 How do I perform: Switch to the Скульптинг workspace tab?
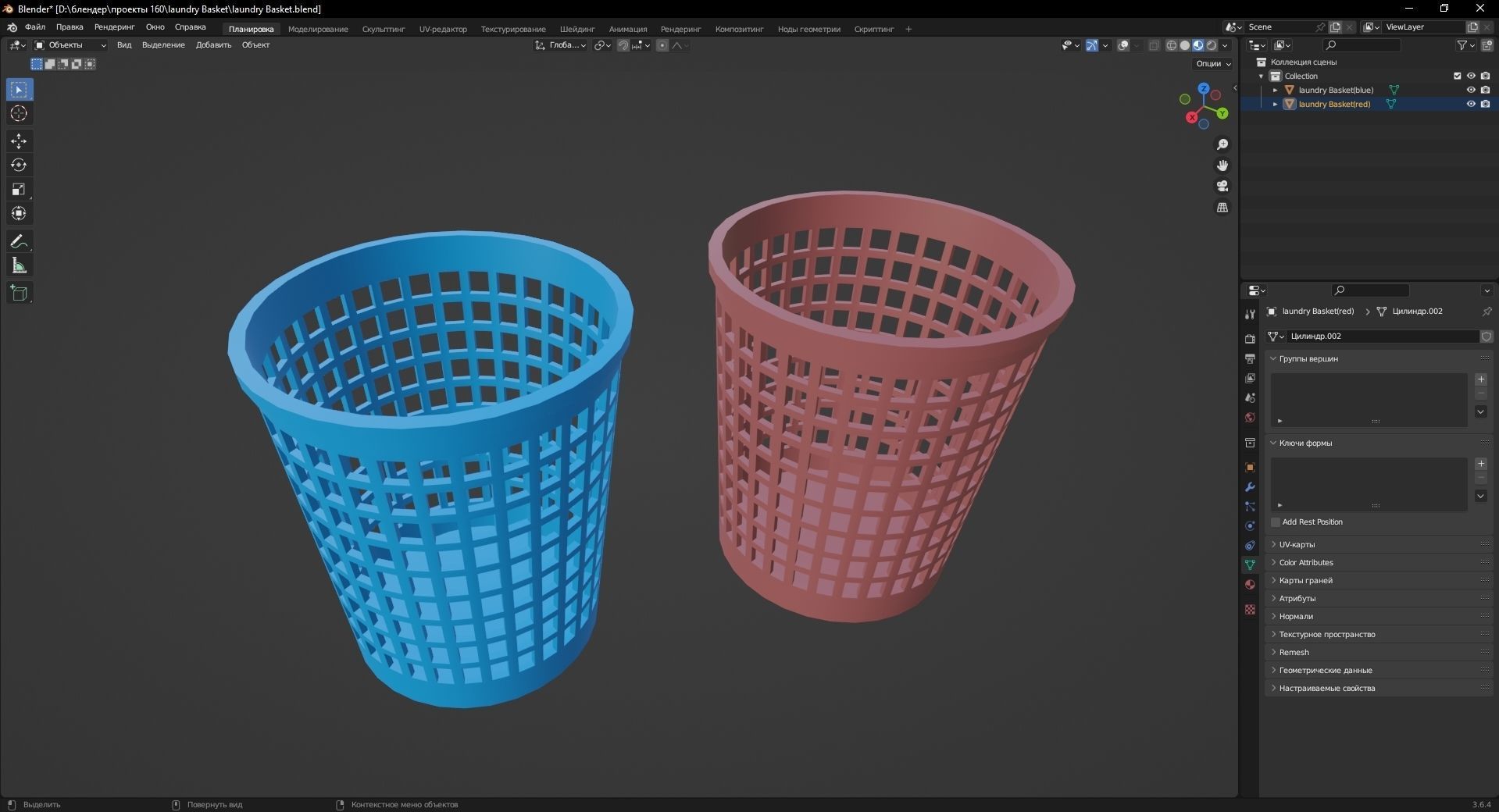tap(384, 29)
